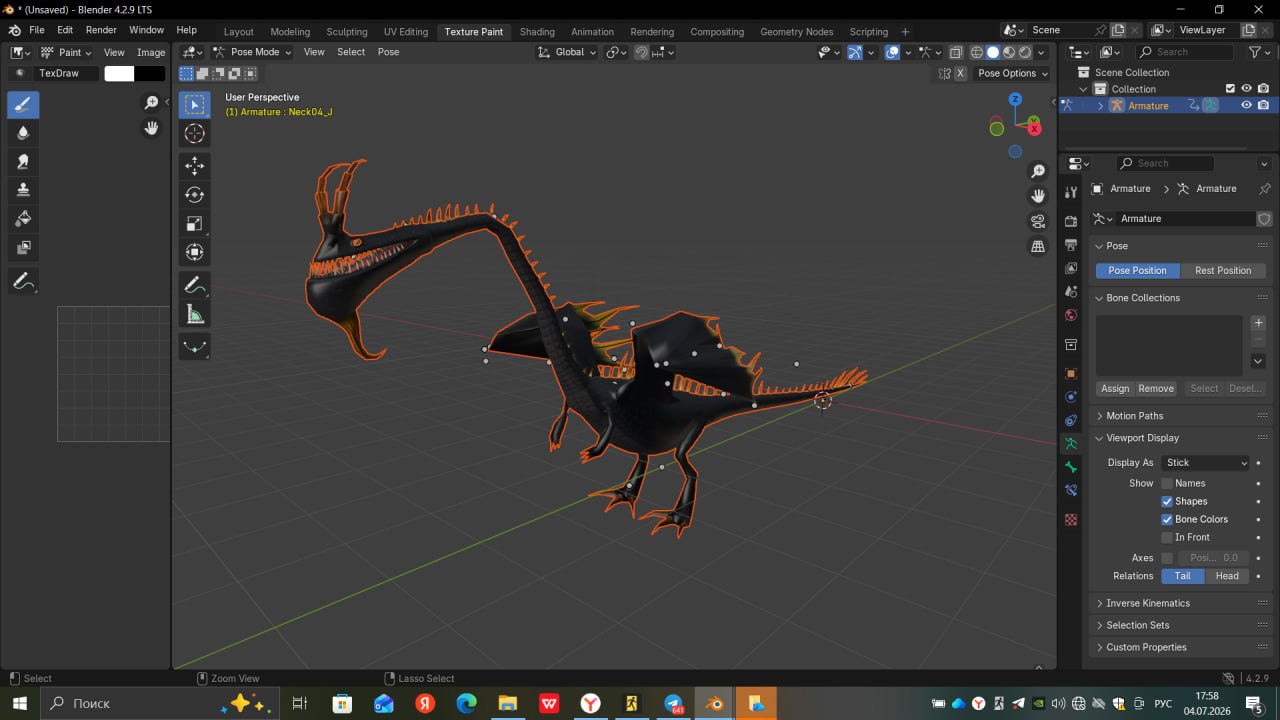Activate the 3D Cursor tool

195,134
